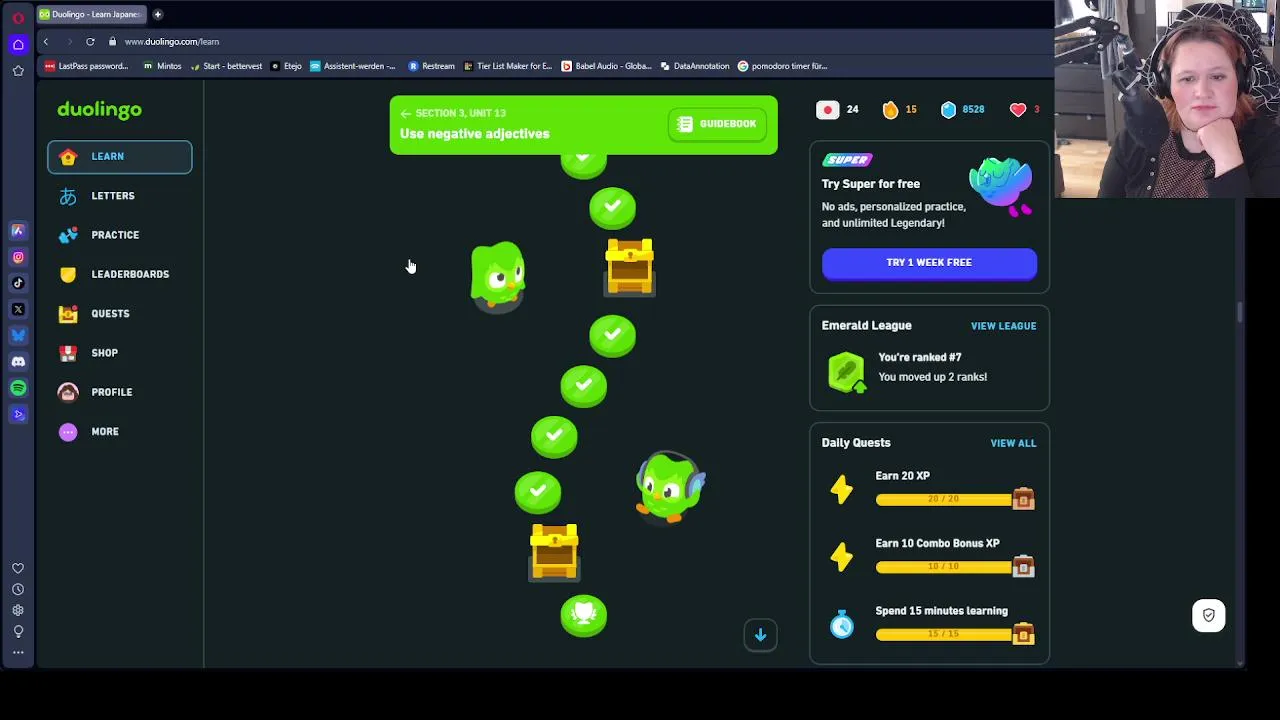Click the Japanese course flag icon

click(827, 110)
